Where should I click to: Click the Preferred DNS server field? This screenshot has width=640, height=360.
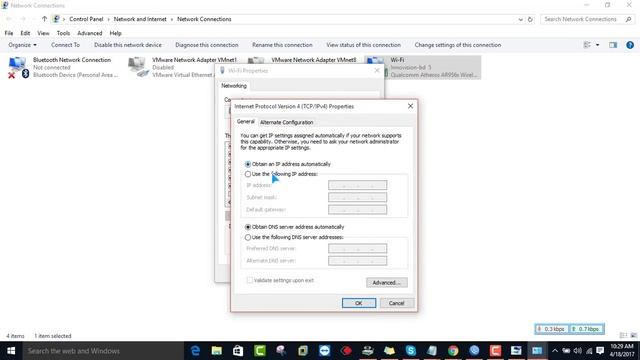(358, 249)
